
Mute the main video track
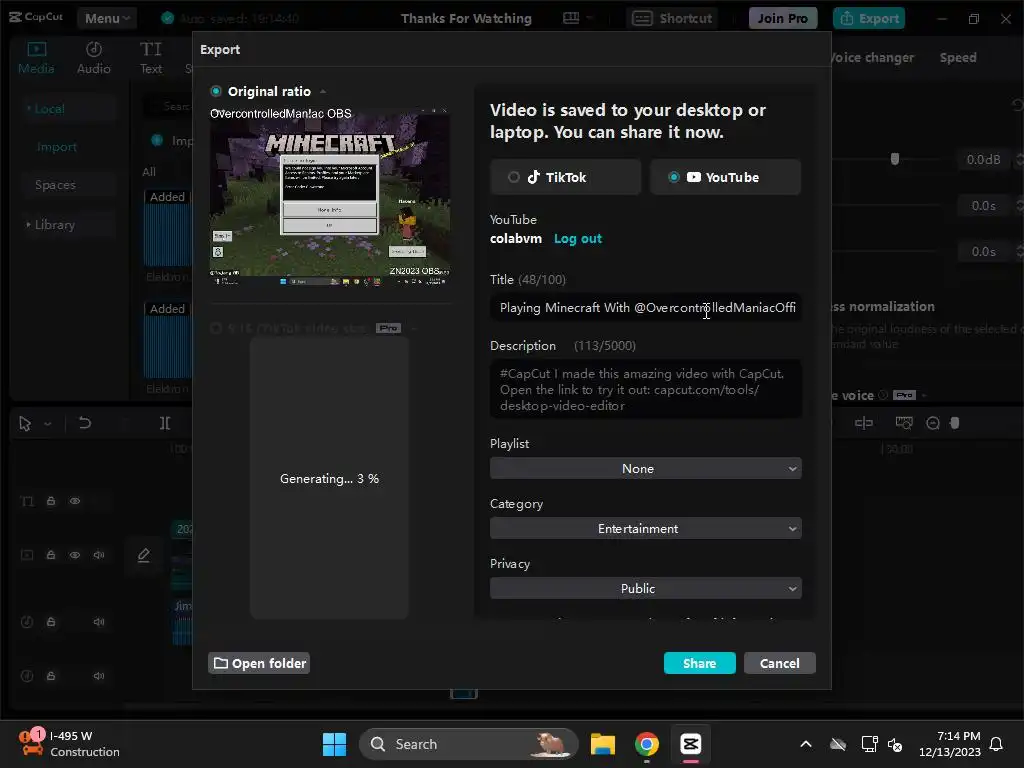(99, 554)
